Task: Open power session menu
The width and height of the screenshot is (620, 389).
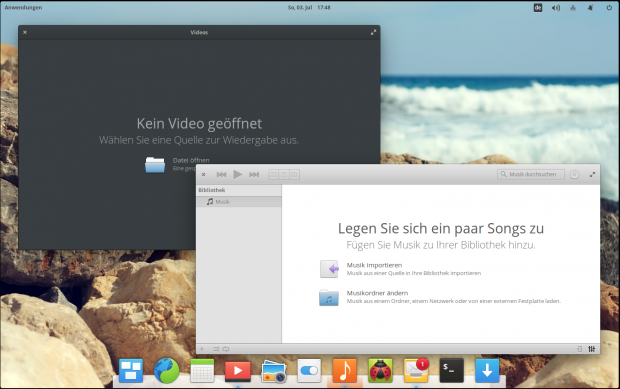Action: pos(609,8)
